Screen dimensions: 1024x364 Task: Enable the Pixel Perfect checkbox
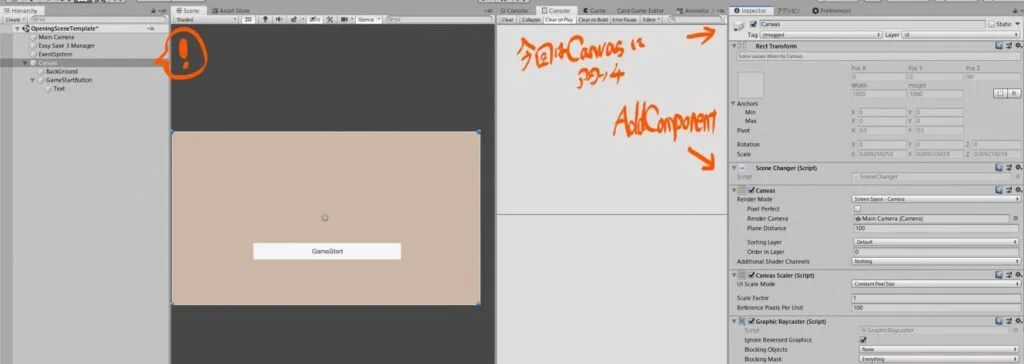[x=857, y=209]
